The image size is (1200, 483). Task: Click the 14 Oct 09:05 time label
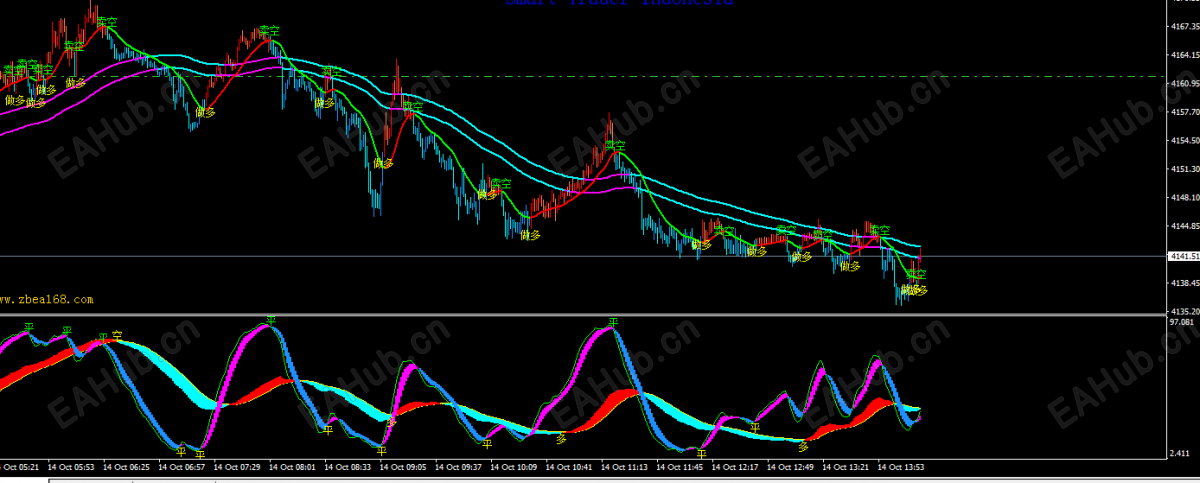click(404, 467)
